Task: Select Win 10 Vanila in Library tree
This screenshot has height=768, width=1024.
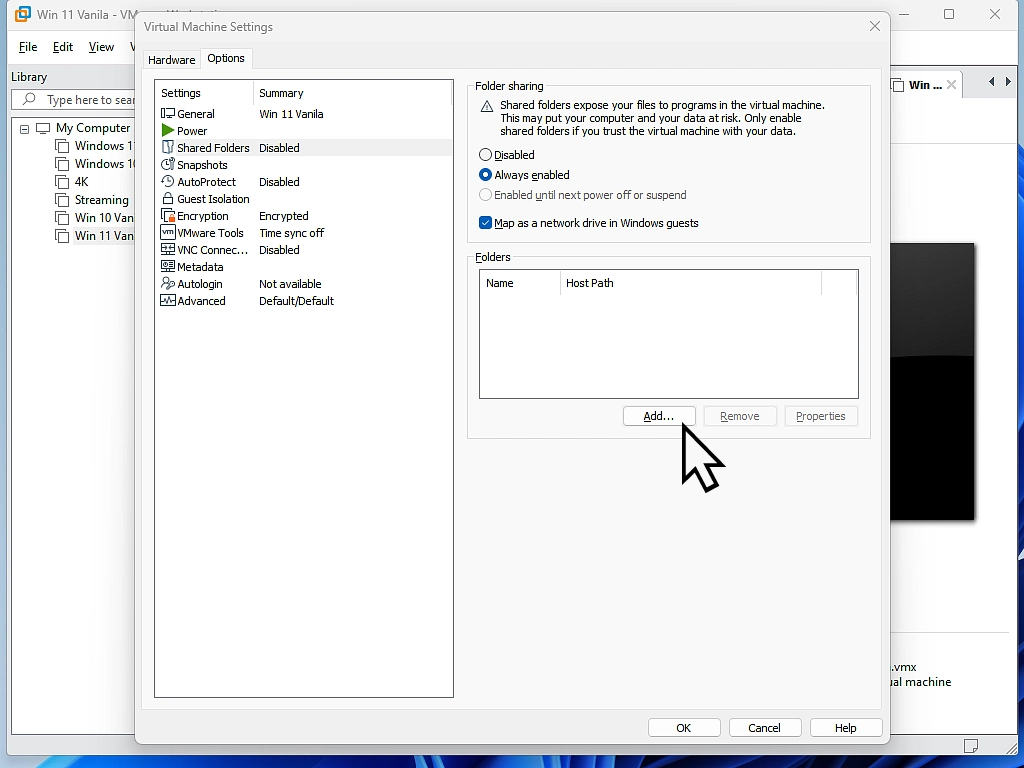Action: 104,217
